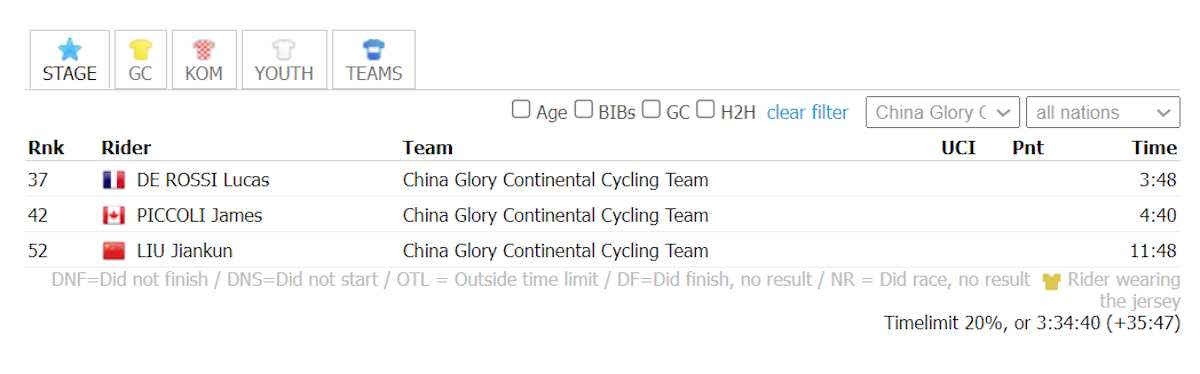Click the yellow GC jersey icon
1200x374 pixels.
140,49
